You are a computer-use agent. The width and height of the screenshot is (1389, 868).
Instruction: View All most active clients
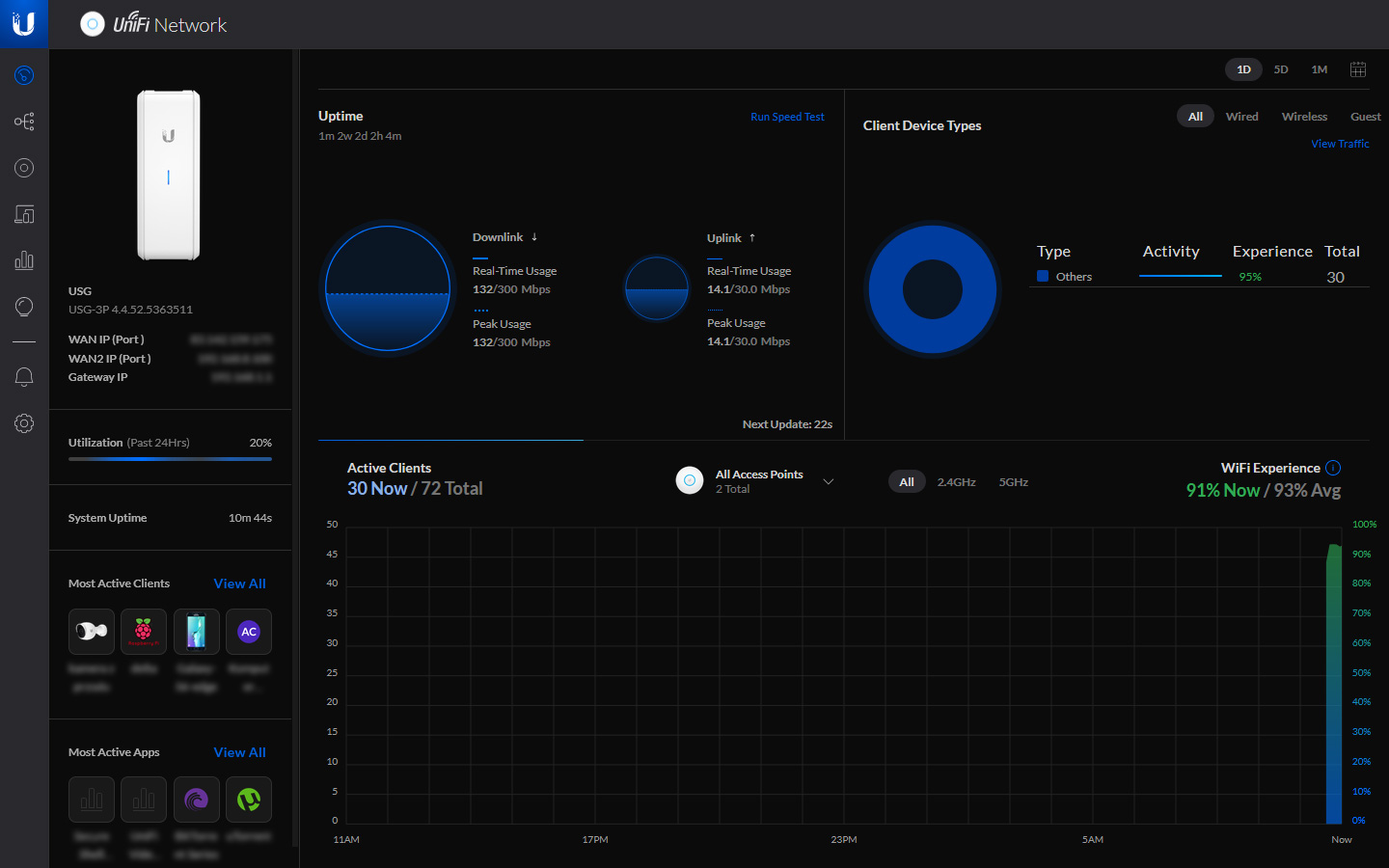tap(239, 583)
